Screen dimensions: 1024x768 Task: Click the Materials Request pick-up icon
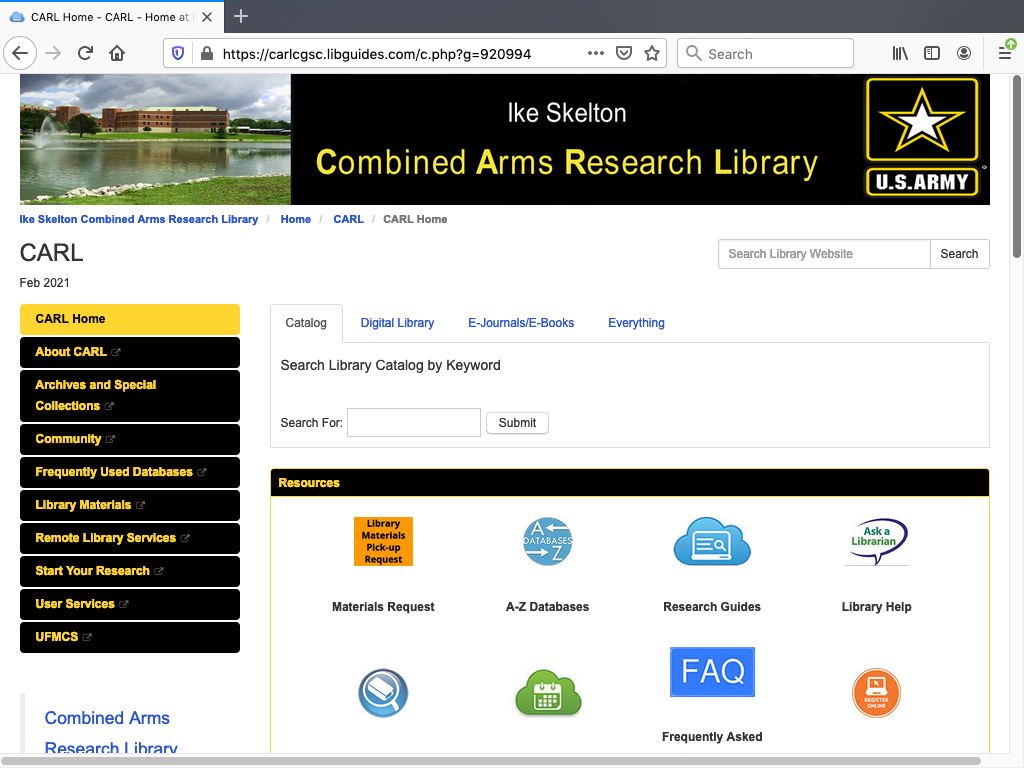coord(383,541)
